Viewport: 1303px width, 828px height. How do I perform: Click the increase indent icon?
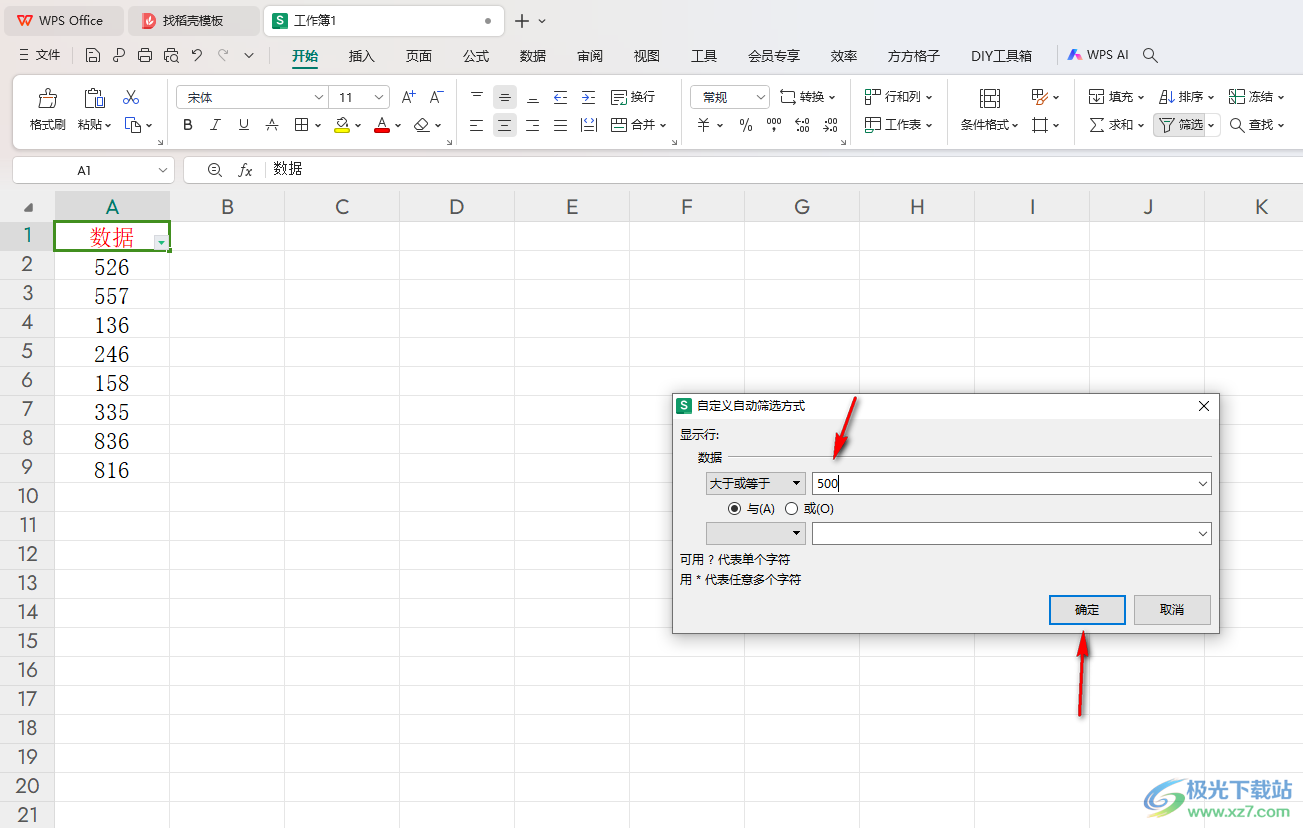point(589,97)
